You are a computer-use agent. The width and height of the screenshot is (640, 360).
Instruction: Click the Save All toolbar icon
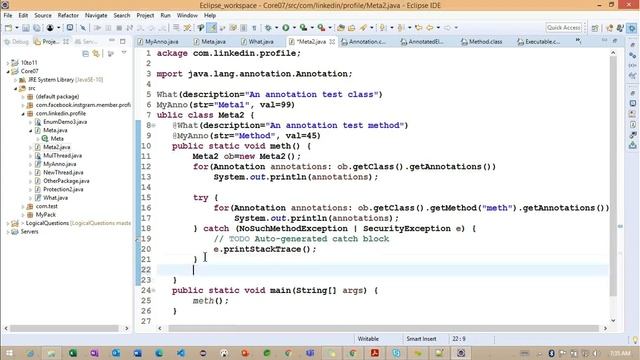[x=36, y=28]
